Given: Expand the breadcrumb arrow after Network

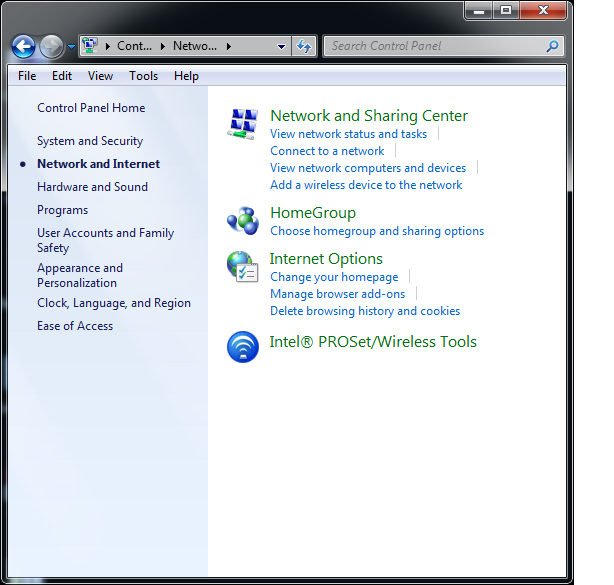Looking at the screenshot, I should pos(229,46).
